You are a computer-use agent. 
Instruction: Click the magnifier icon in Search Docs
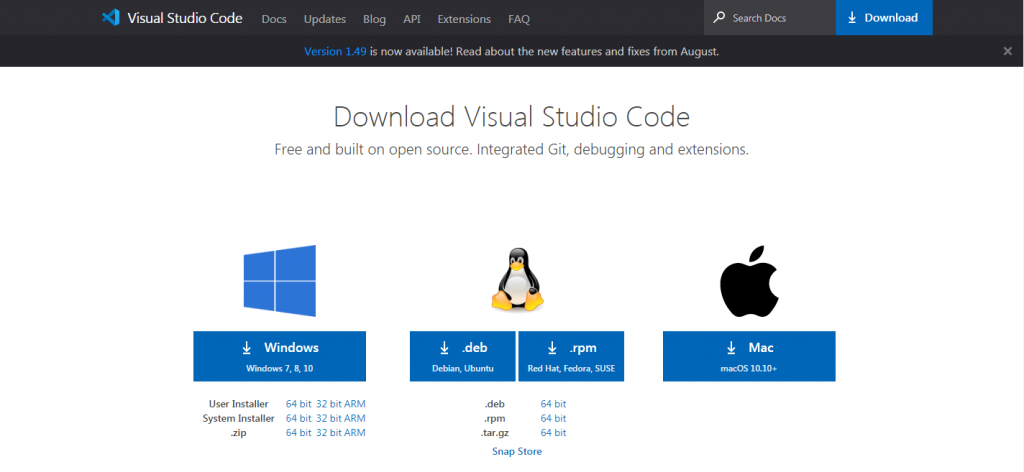point(719,18)
